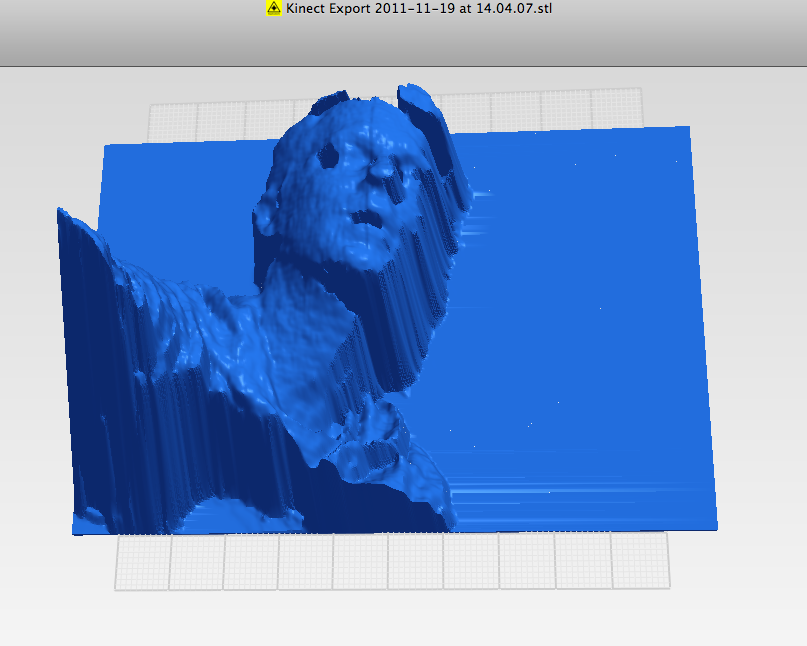Click the yellow document icon in title bar
Viewport: 807px width, 646px height.
coord(274,8)
